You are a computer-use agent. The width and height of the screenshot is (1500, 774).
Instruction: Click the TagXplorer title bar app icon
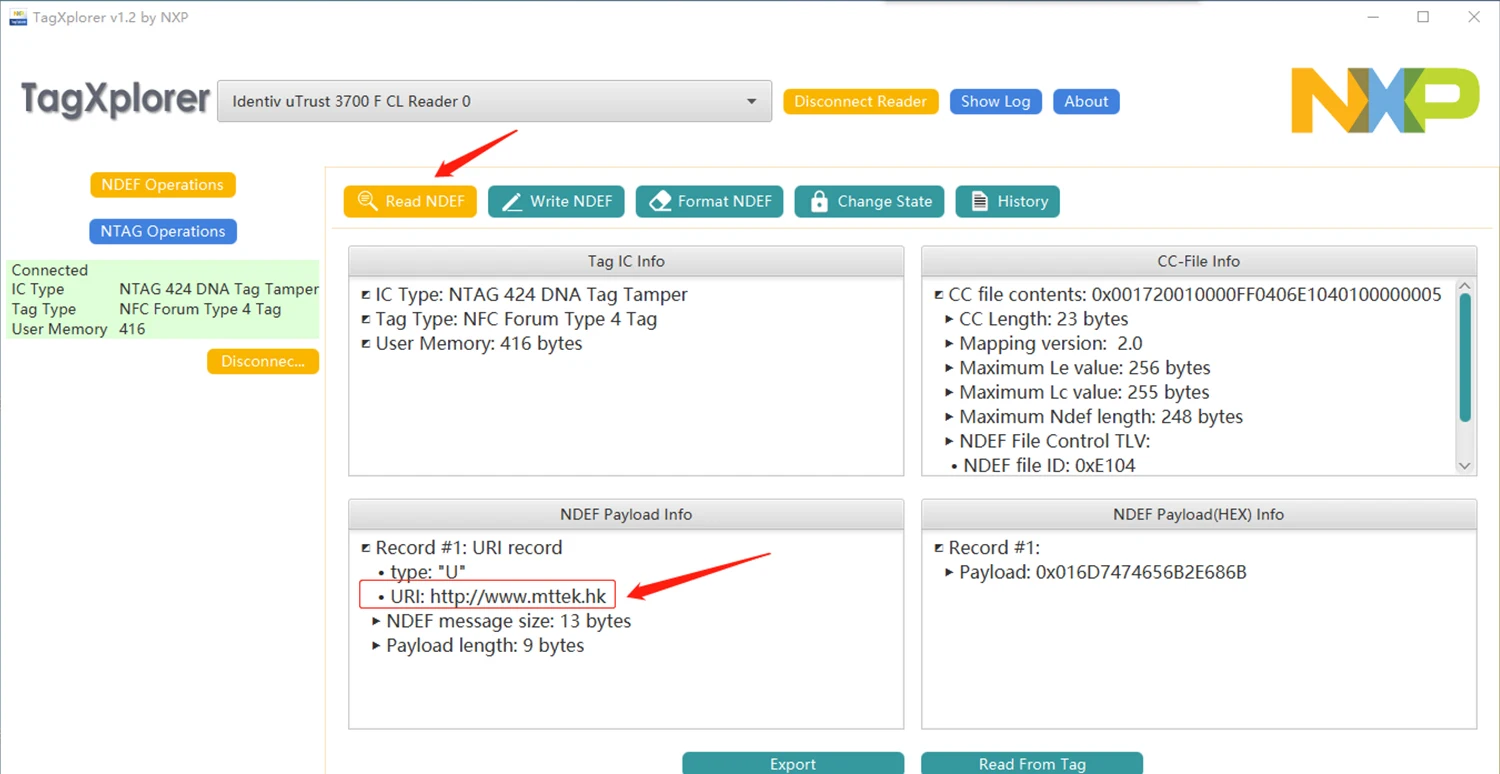pos(17,17)
